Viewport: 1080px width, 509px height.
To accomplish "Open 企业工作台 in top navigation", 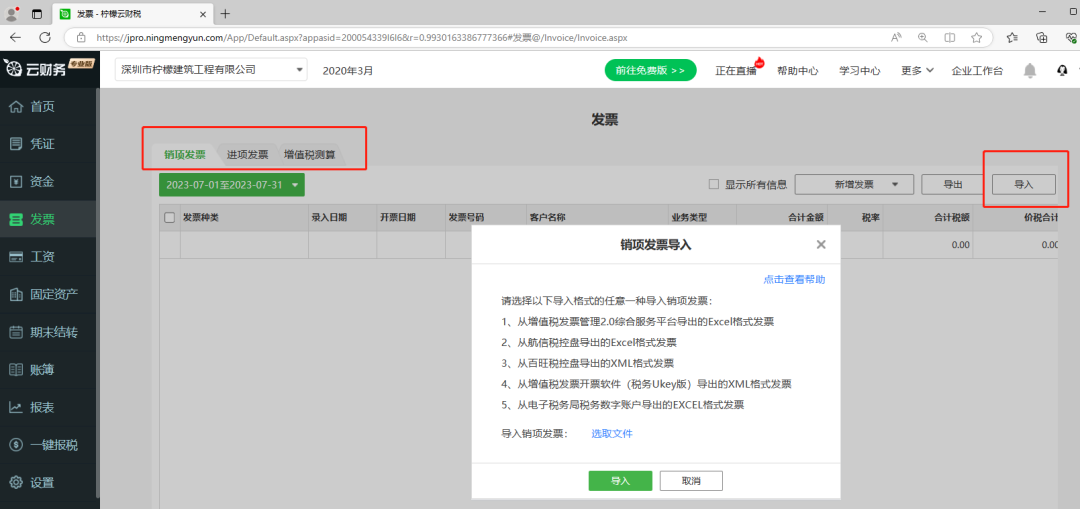I will click(x=977, y=70).
